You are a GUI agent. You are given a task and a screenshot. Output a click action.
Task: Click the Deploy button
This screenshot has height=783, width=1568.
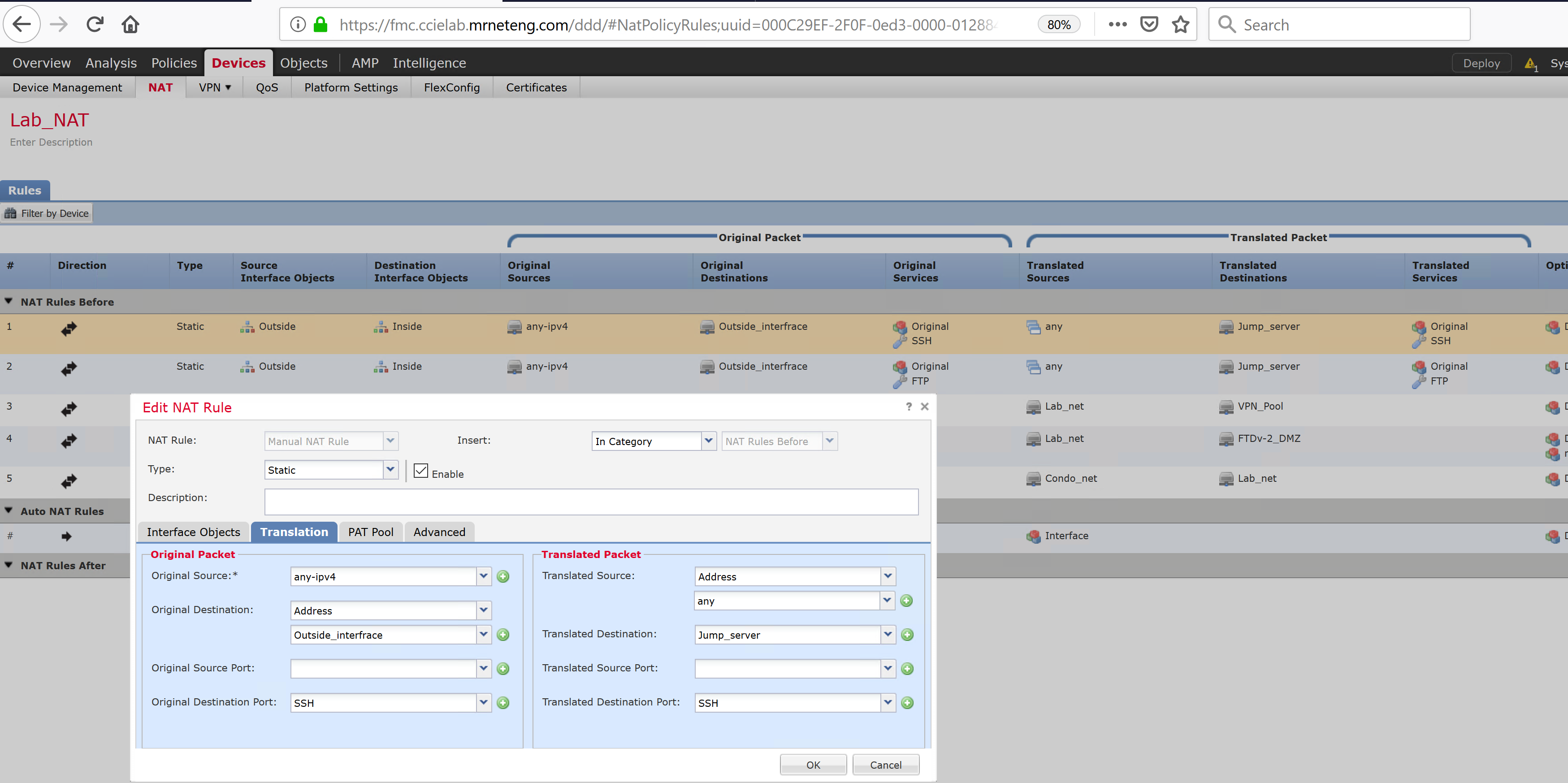coord(1481,63)
